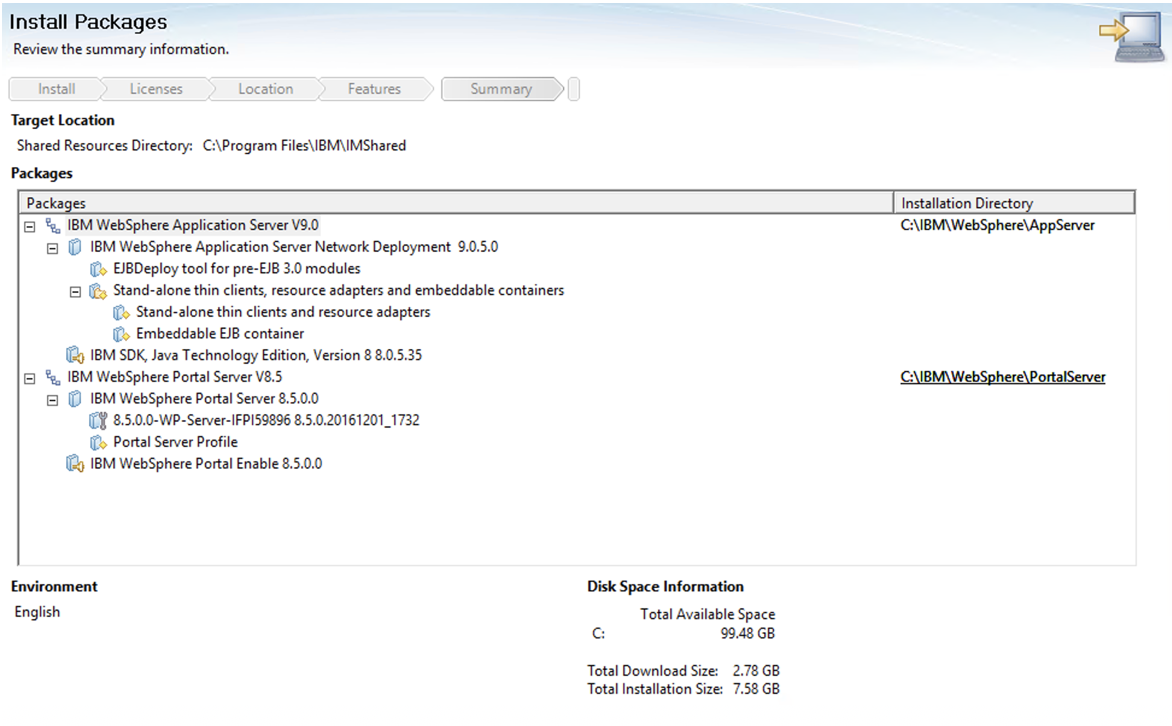
Task: Select the Summary wizard step
Action: pos(502,89)
